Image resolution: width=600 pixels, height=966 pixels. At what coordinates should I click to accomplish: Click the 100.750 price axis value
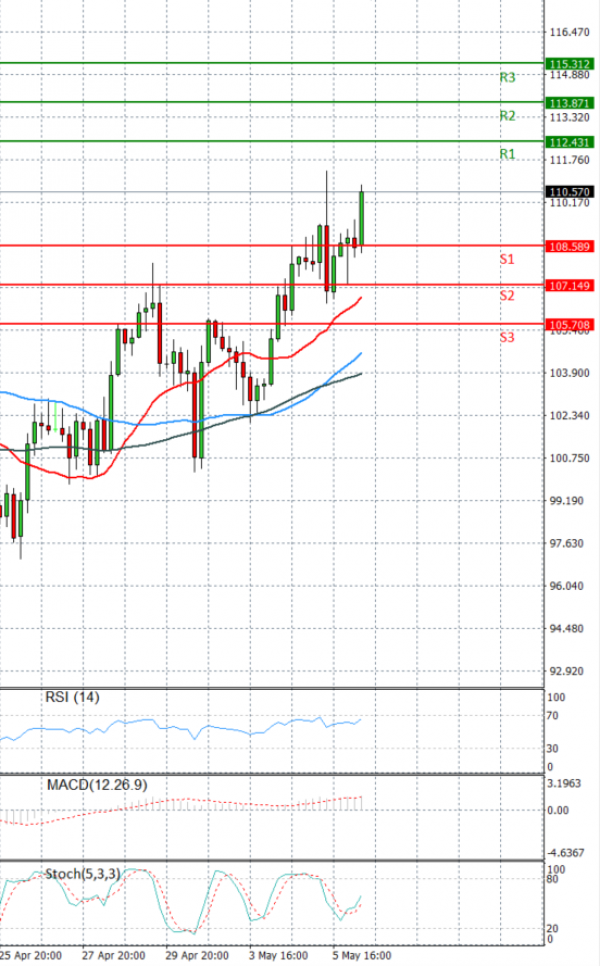pos(569,458)
